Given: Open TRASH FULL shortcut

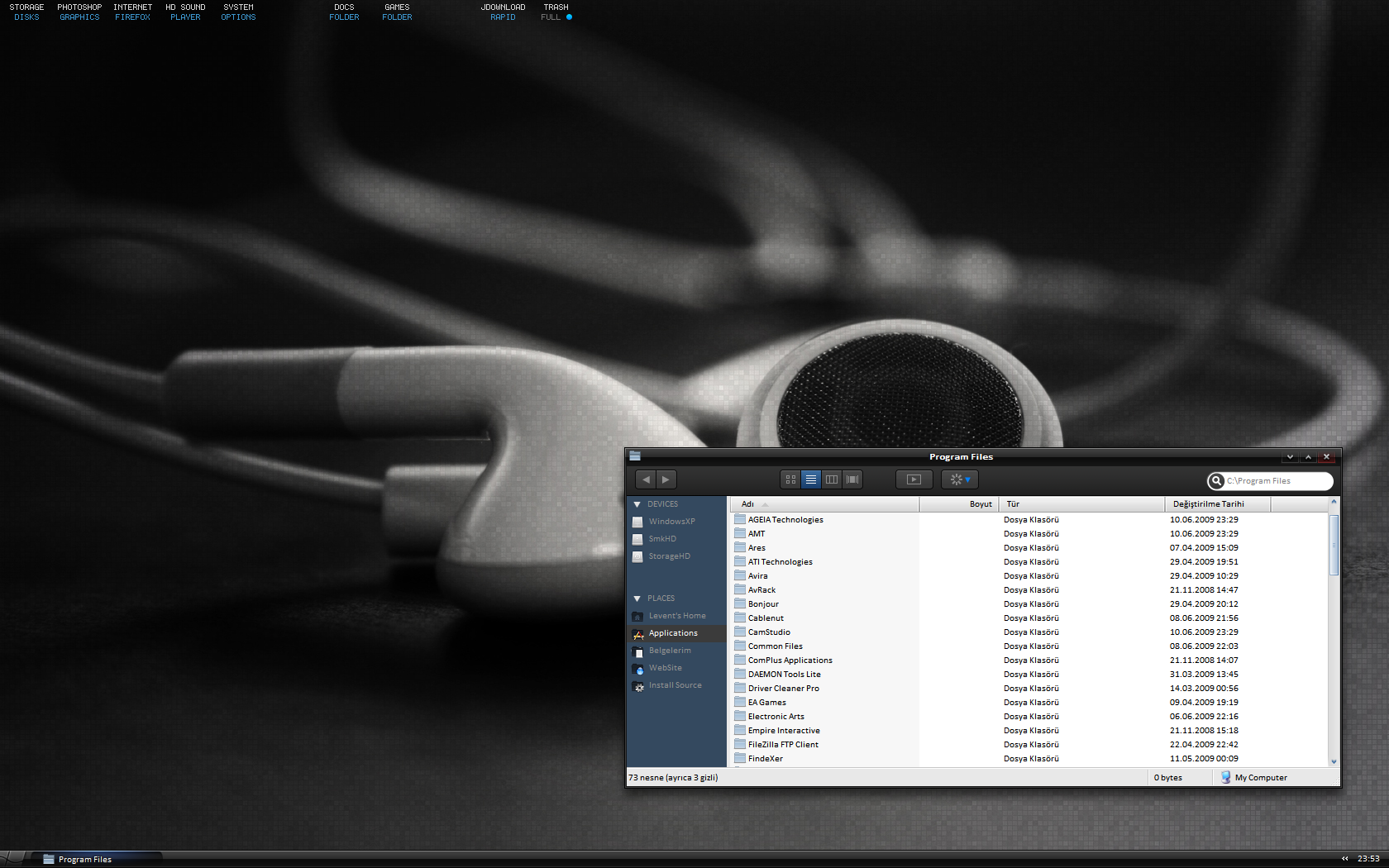Looking at the screenshot, I should pos(556,12).
